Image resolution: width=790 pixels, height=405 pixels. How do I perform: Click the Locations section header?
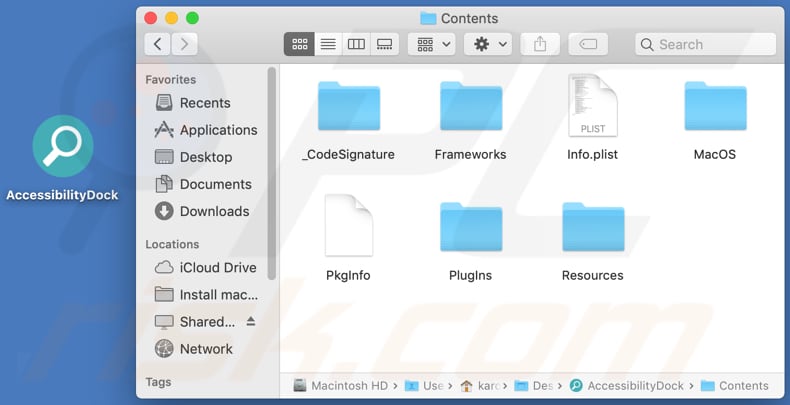[x=172, y=244]
